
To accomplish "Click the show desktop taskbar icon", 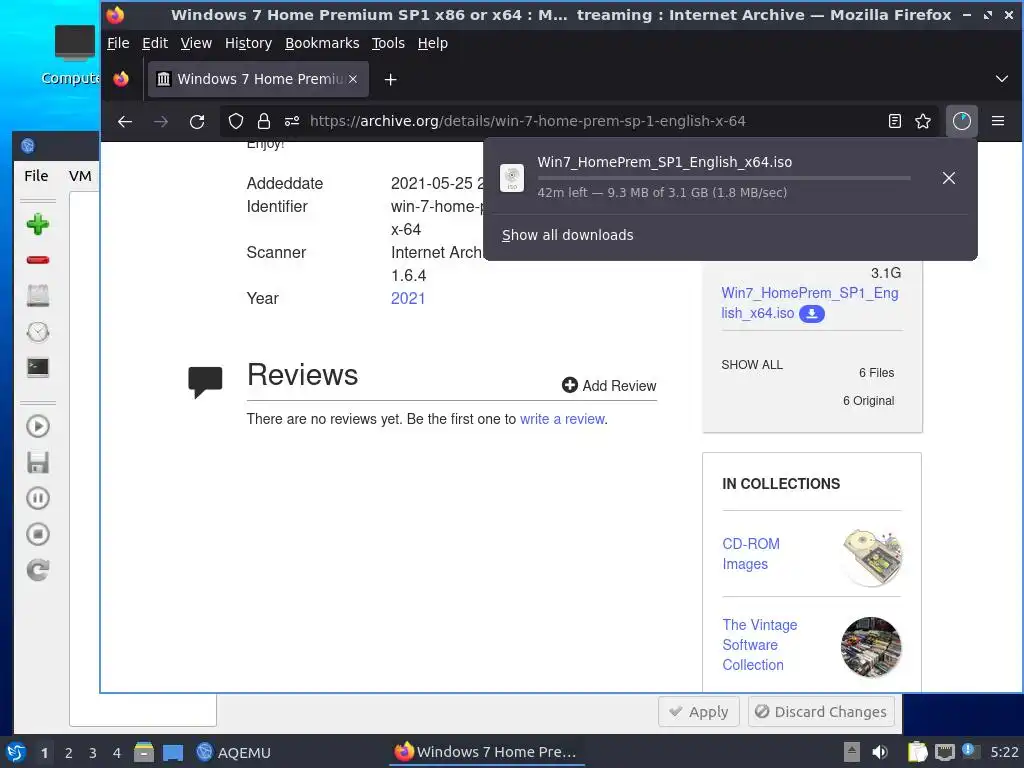I will [x=173, y=752].
